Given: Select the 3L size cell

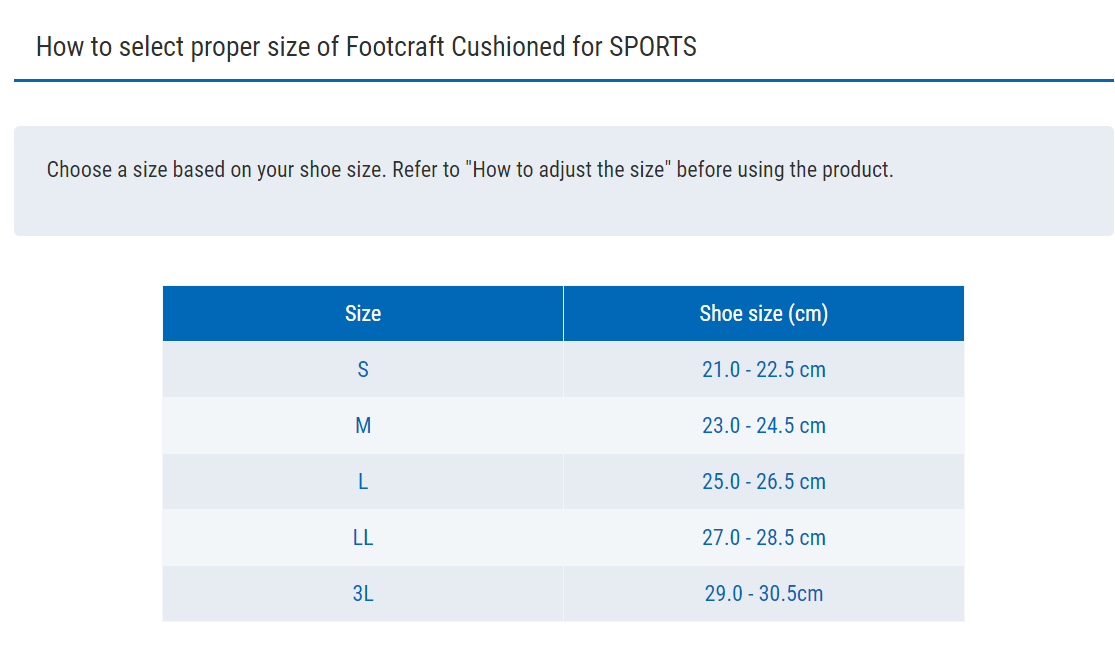Looking at the screenshot, I should pyautogui.click(x=363, y=594).
